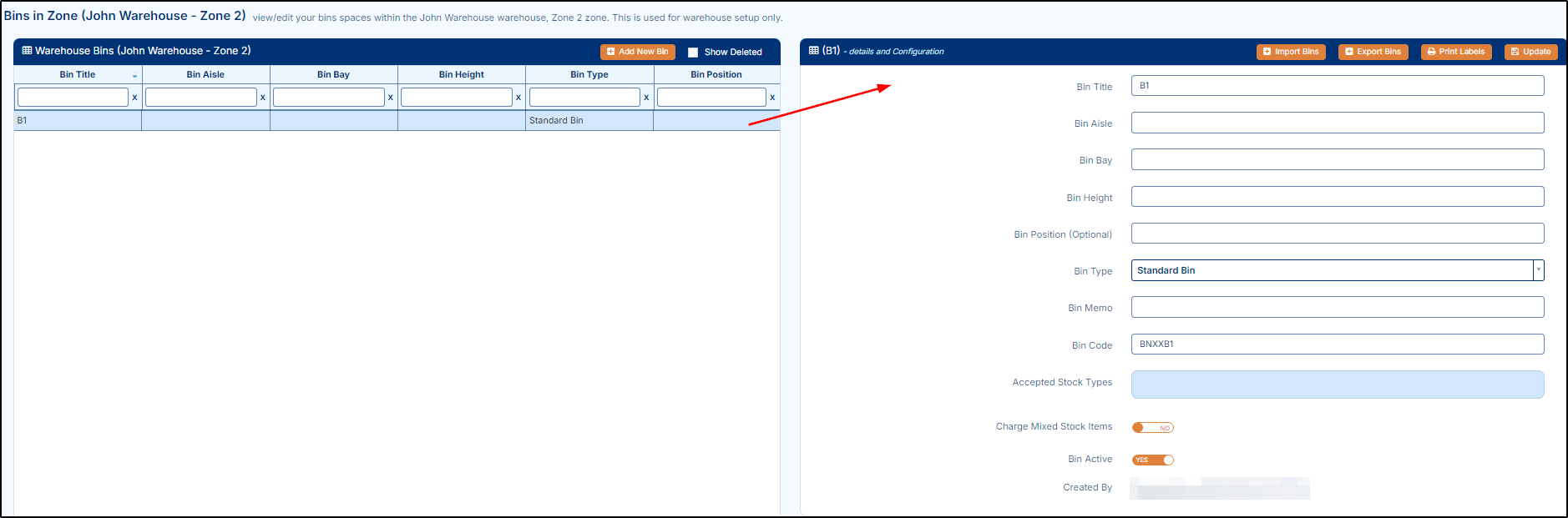Sort the list by Bin Title column

78,75
